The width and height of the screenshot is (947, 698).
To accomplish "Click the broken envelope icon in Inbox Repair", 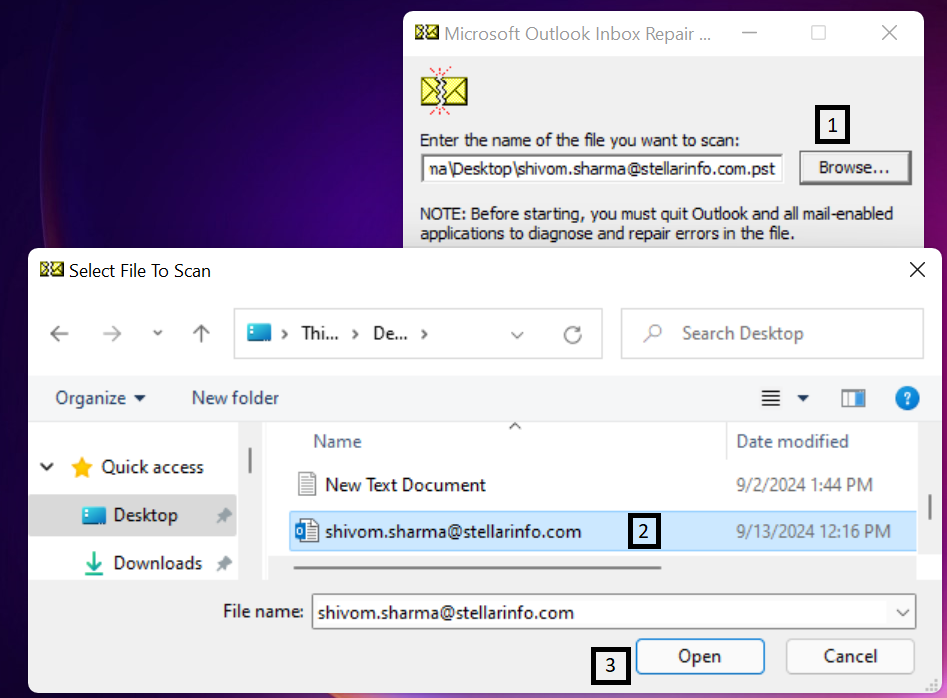I will (444, 91).
